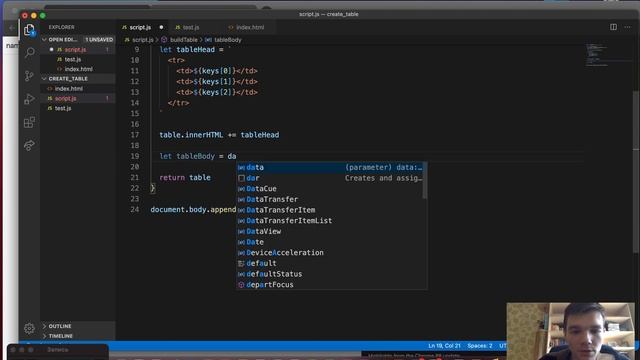Choose the 'DataTransferItemList' suggestion
This screenshot has height=360, width=640.
pyautogui.click(x=331, y=220)
